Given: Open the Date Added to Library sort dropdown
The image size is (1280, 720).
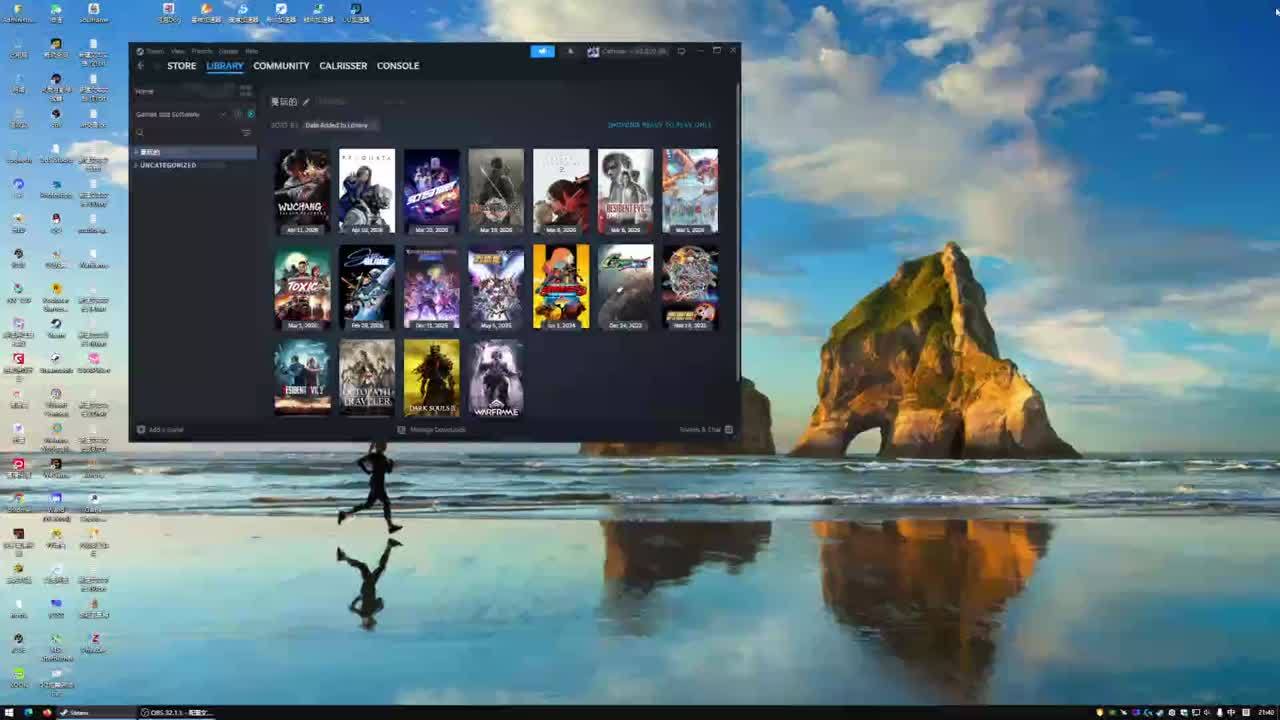Looking at the screenshot, I should [338, 125].
